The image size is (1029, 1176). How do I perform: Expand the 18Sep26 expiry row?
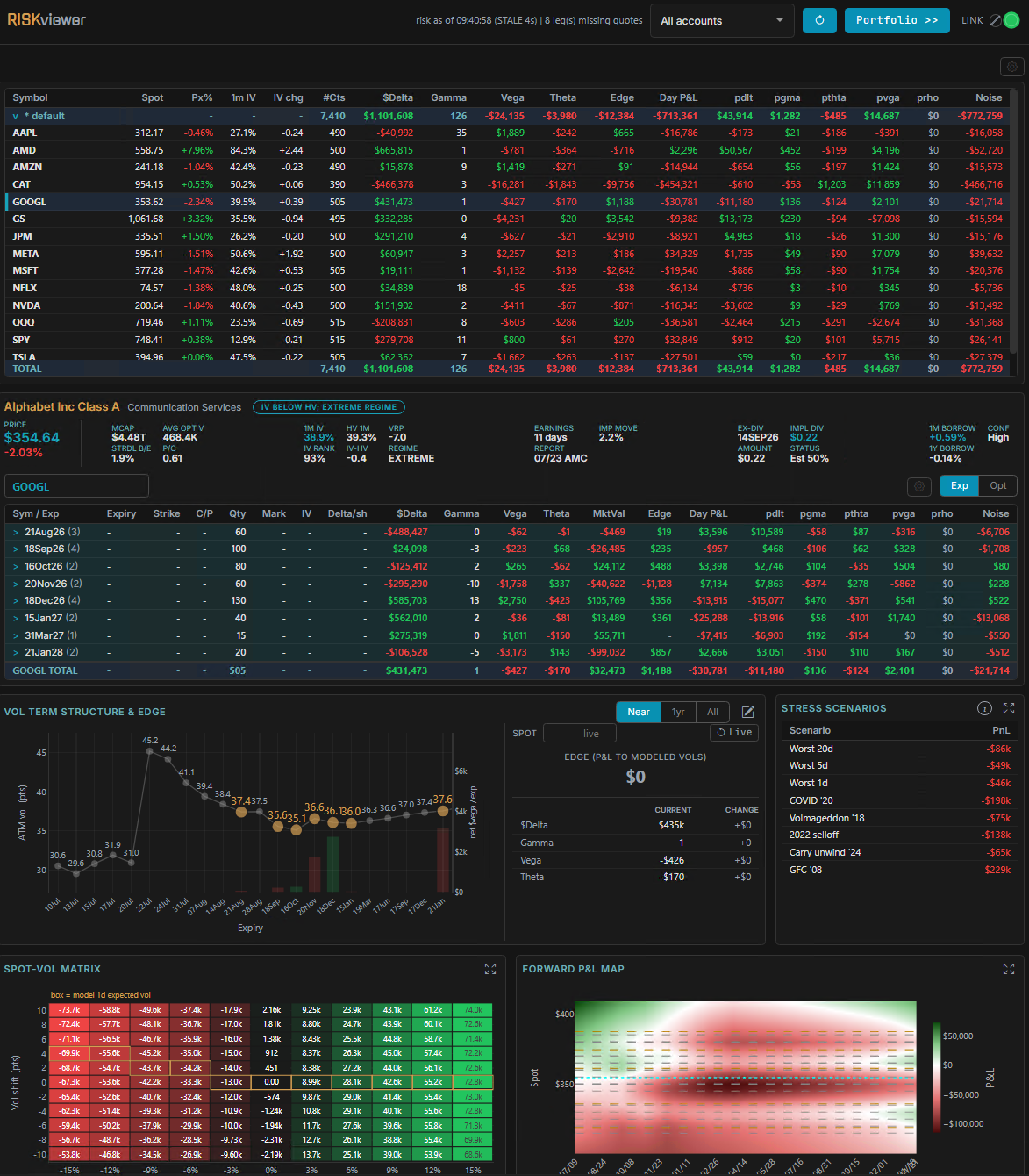click(x=16, y=549)
